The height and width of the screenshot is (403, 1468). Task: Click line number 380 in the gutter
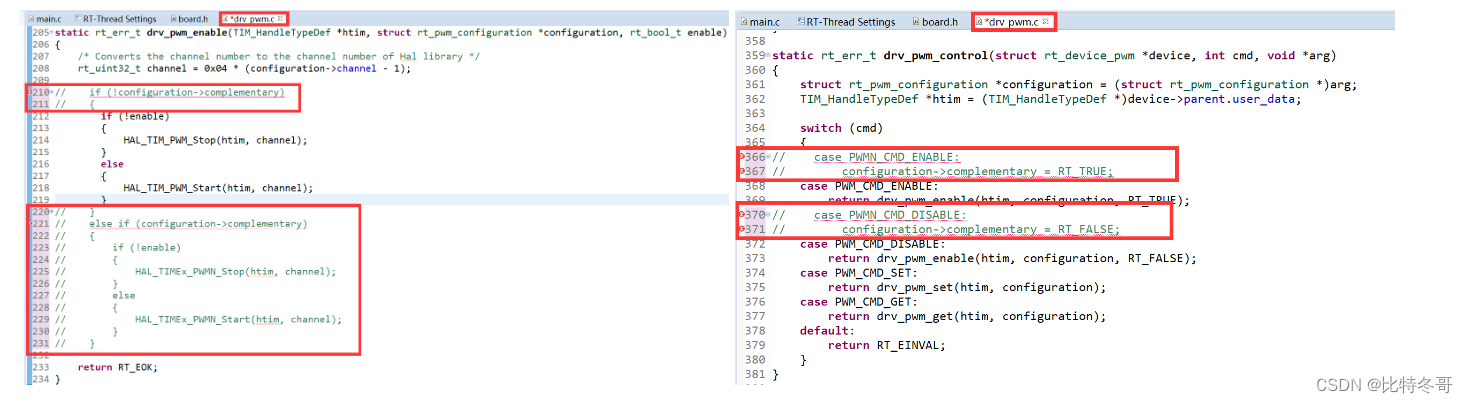coord(755,360)
